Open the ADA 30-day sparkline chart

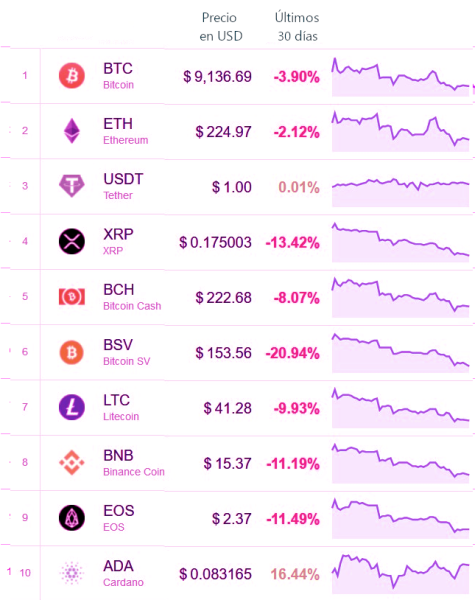[400, 574]
